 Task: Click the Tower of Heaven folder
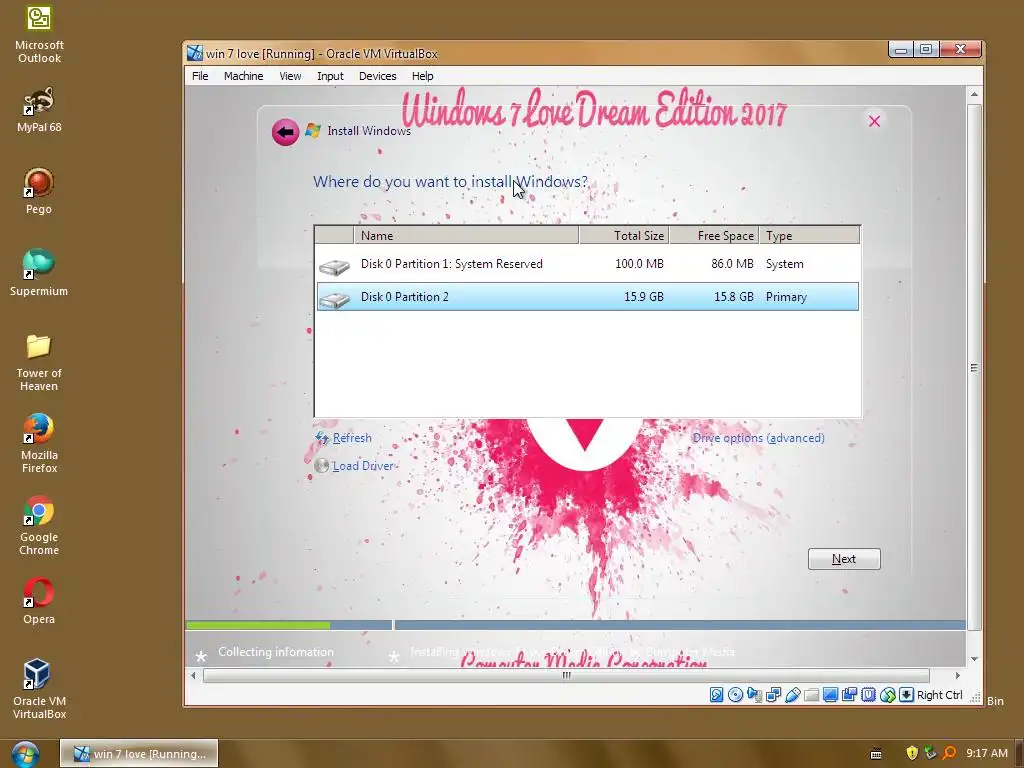(x=39, y=362)
